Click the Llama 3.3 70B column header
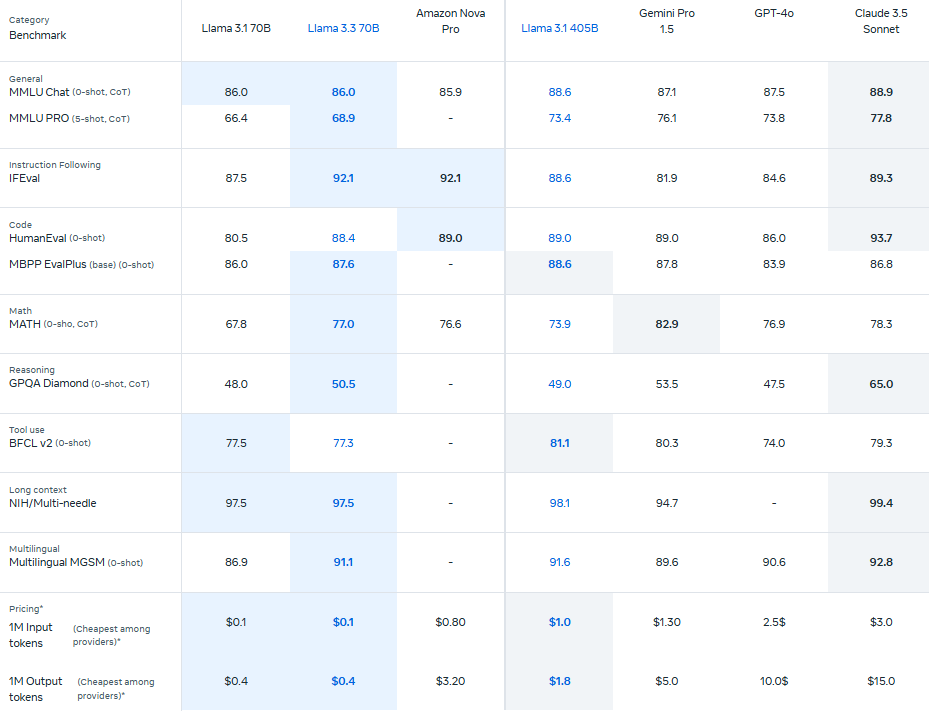 coord(343,28)
